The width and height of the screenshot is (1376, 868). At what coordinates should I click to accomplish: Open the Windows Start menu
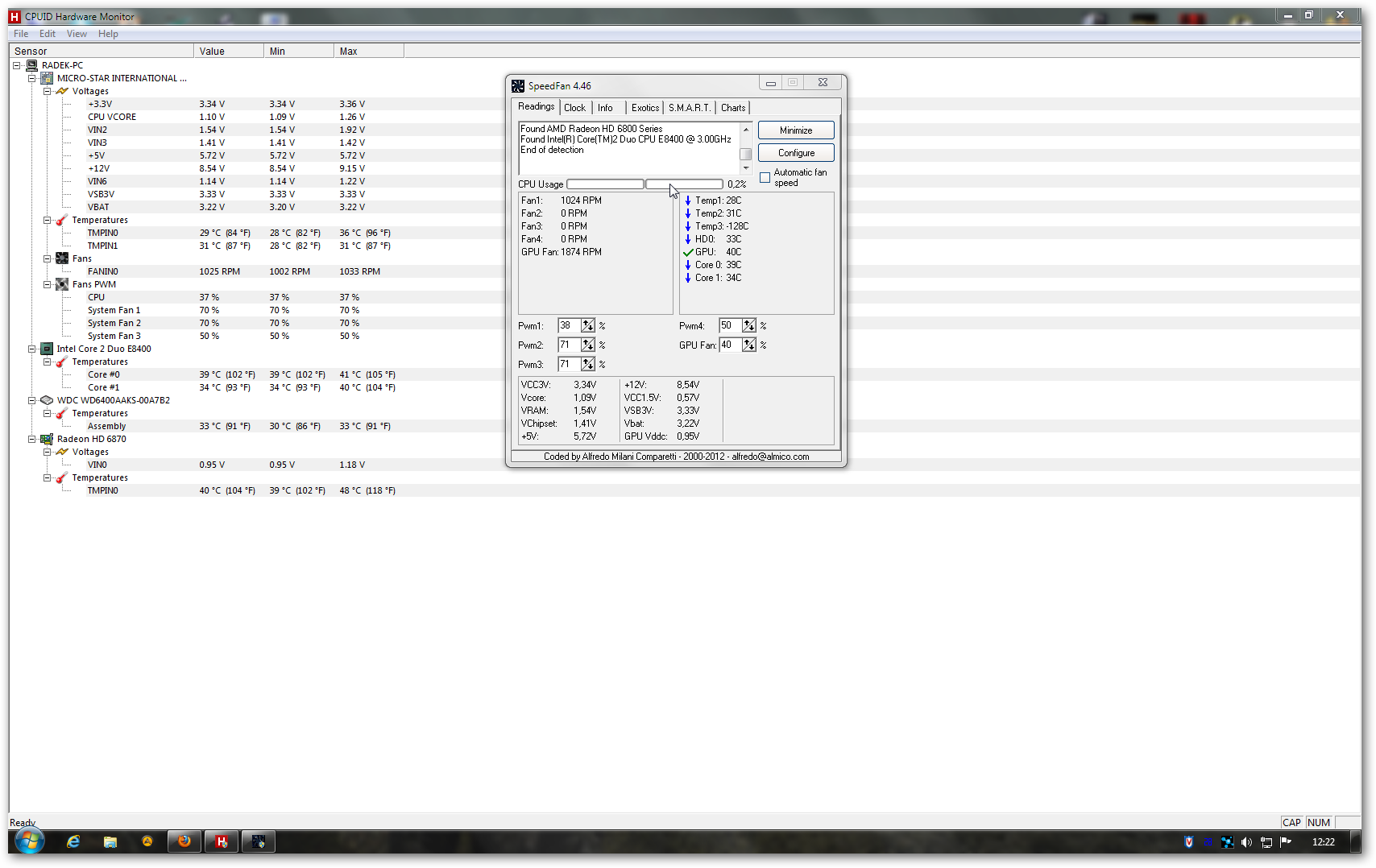point(29,841)
